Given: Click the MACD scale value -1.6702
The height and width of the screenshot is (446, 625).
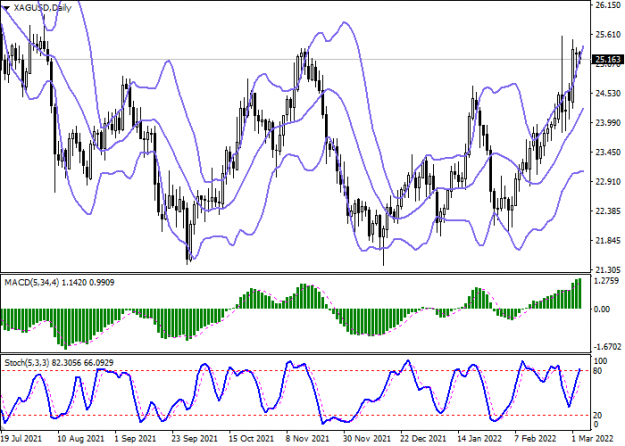Looking at the screenshot, I should [607, 346].
